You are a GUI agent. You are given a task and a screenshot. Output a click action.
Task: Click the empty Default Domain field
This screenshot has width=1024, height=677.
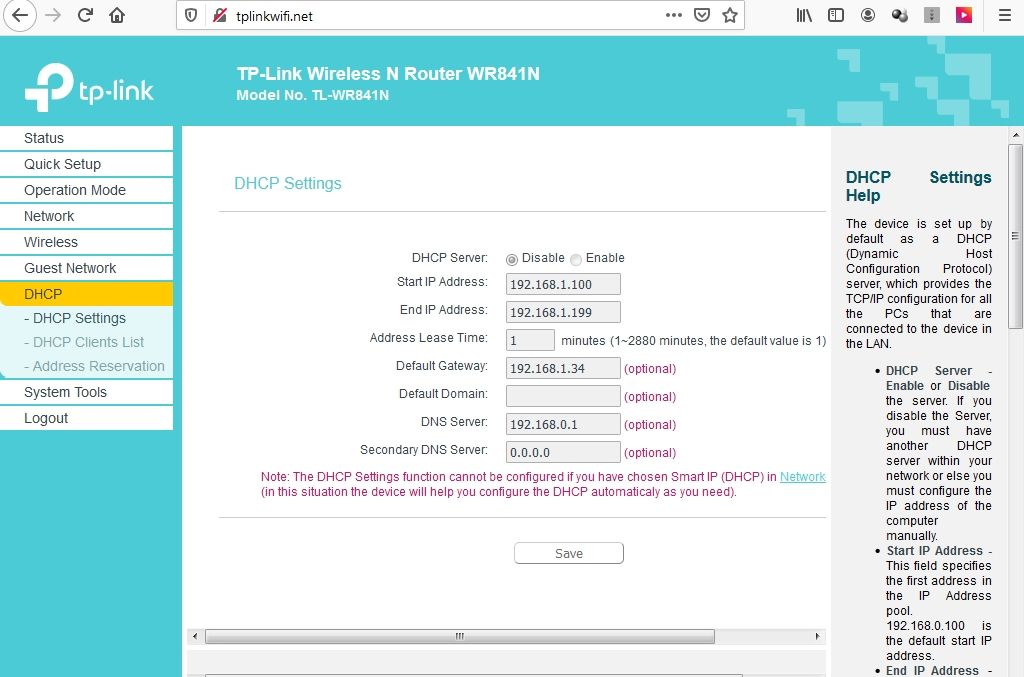tap(563, 396)
